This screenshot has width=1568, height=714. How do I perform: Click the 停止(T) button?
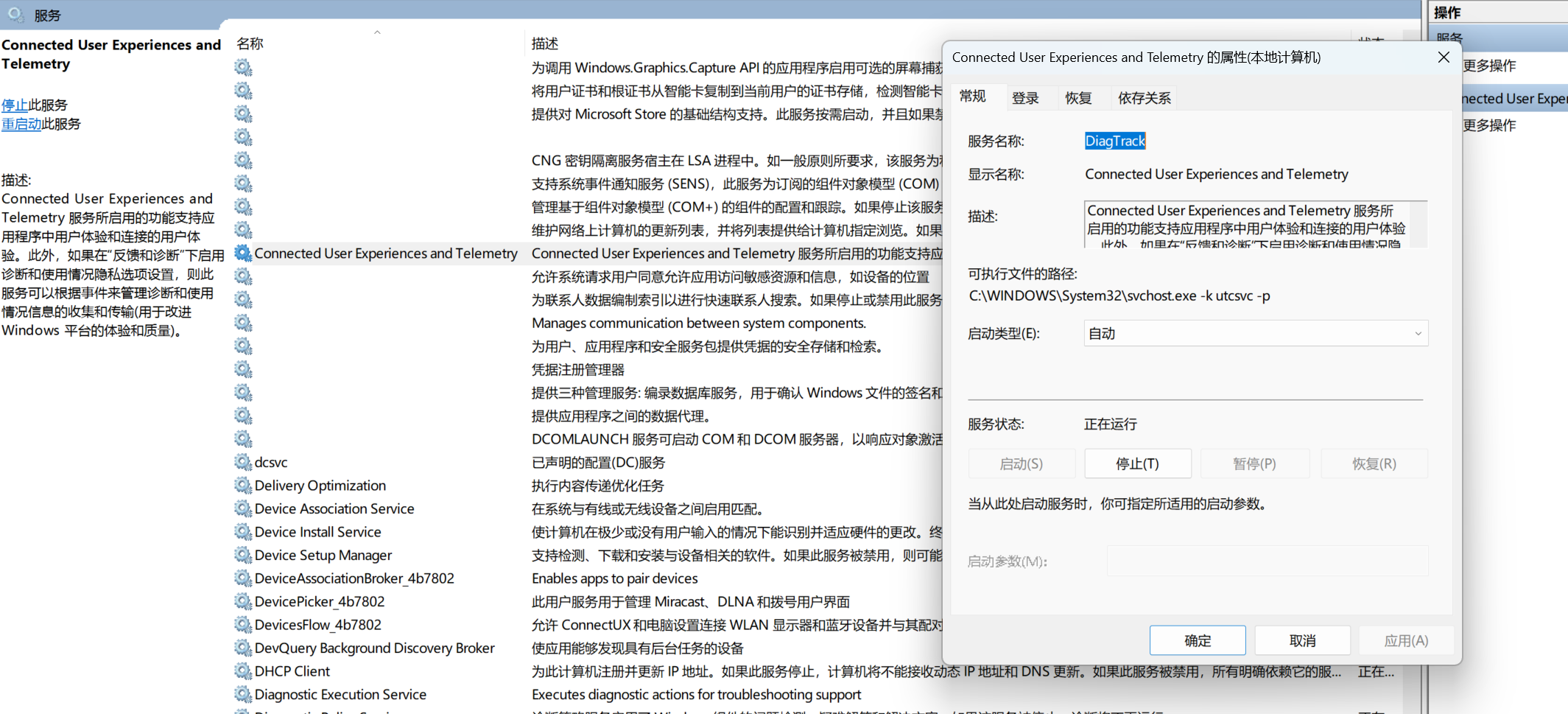click(x=1138, y=463)
